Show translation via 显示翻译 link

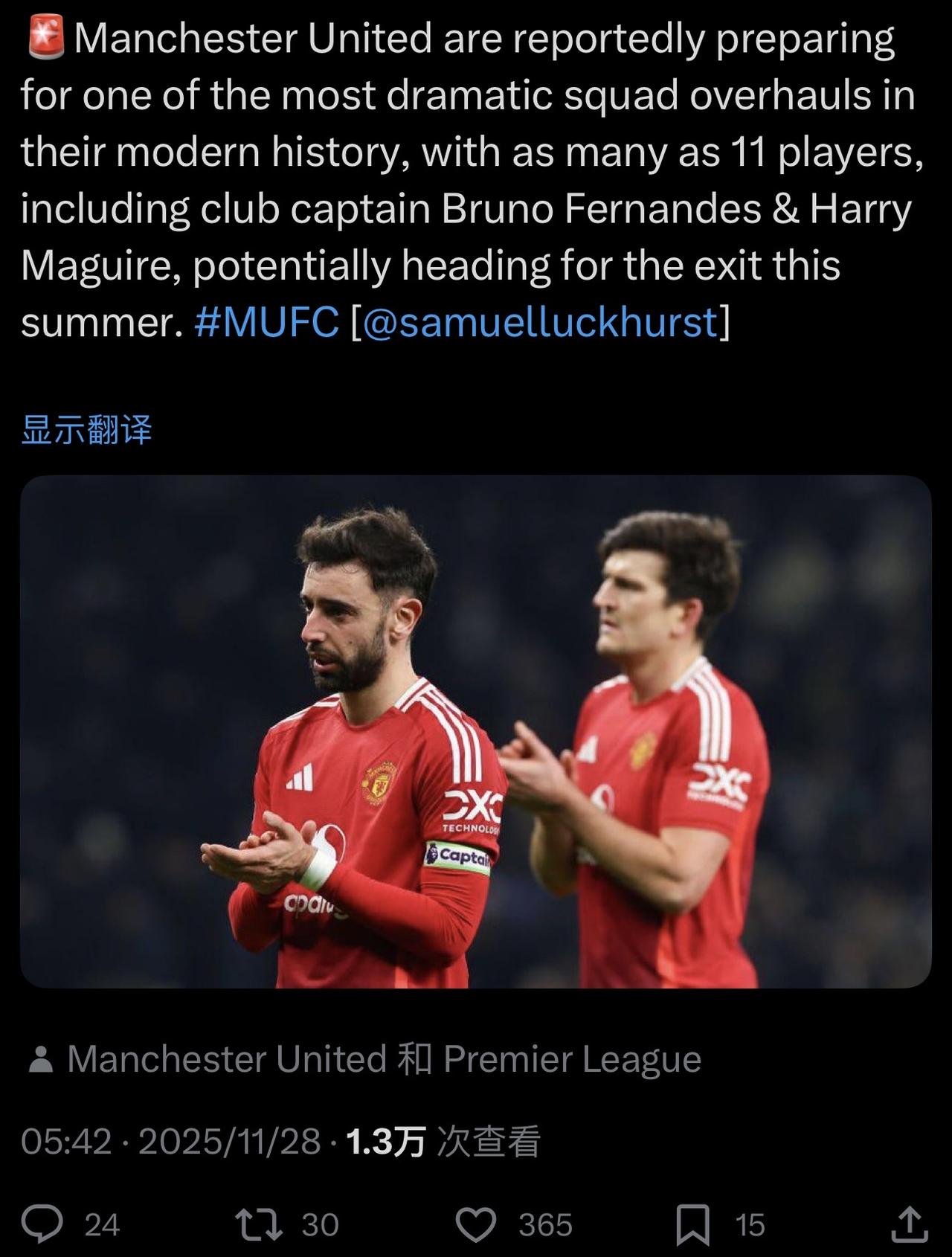coord(86,430)
